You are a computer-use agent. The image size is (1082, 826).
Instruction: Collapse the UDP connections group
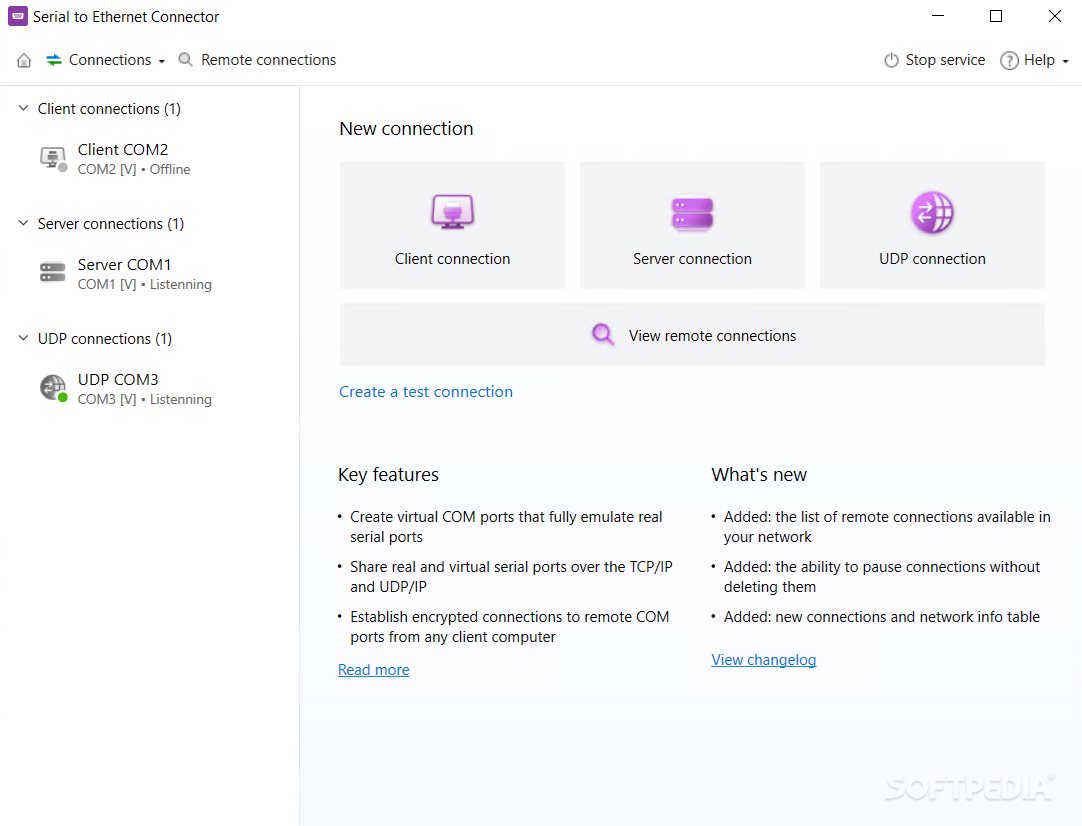click(23, 338)
